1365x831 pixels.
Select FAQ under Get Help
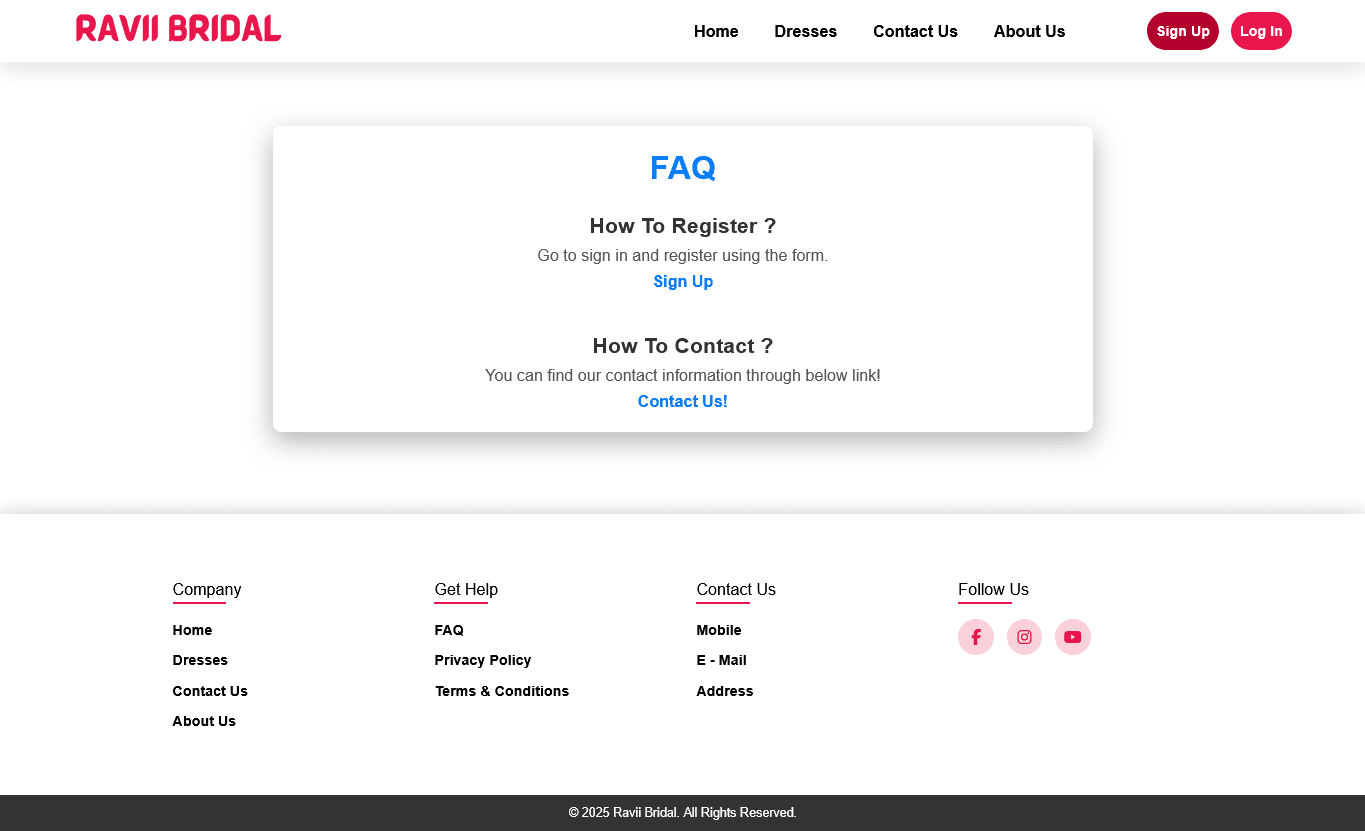click(x=449, y=630)
